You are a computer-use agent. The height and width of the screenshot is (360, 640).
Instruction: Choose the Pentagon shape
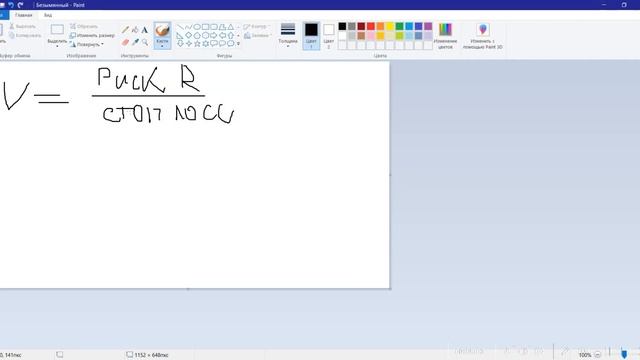tap(197, 36)
